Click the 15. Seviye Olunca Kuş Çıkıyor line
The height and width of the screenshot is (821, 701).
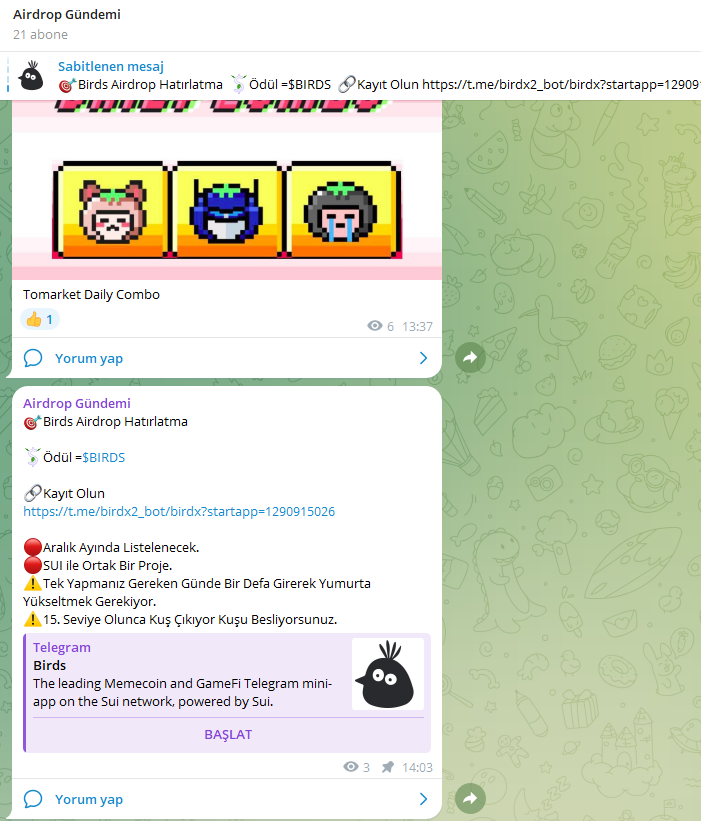[190, 619]
